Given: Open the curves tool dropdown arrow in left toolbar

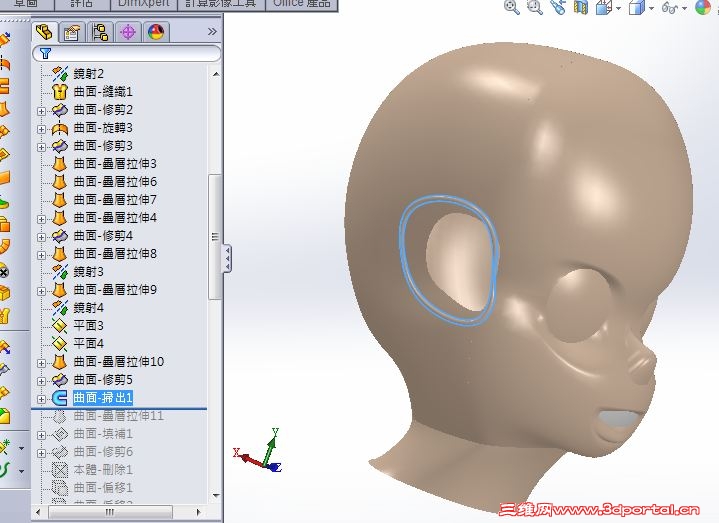Looking at the screenshot, I should [21, 471].
